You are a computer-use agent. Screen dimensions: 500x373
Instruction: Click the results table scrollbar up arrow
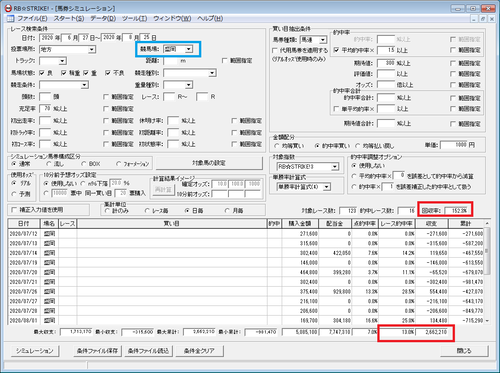(x=487, y=223)
